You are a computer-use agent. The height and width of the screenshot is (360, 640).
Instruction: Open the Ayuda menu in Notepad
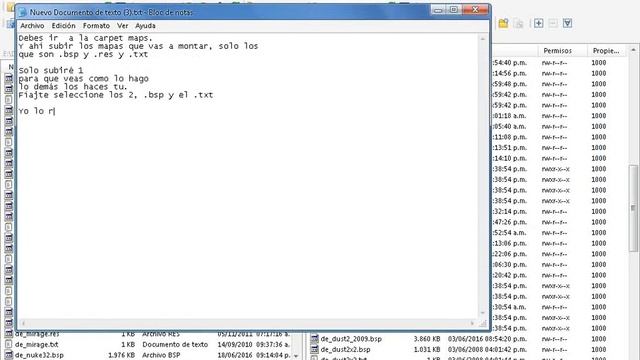point(145,26)
